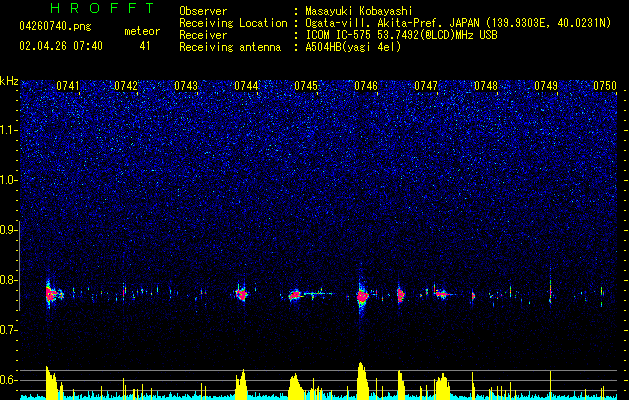Click the tallest yellow intensity peak at 0746

362,379
